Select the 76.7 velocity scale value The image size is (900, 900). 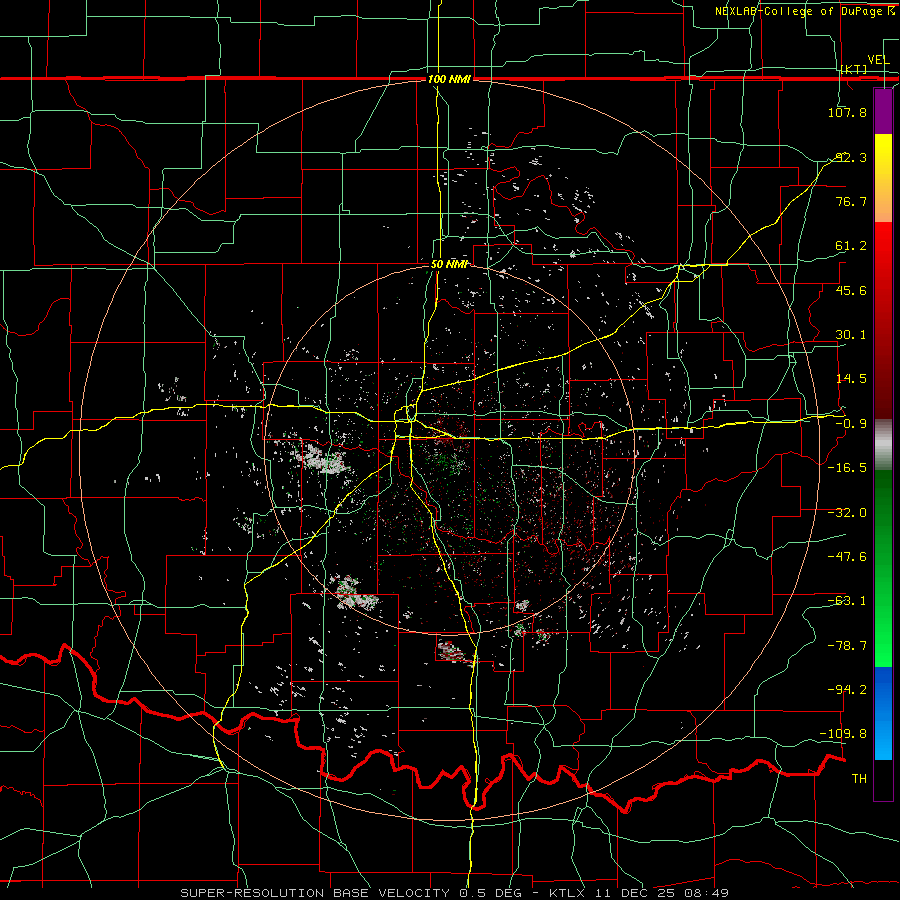tap(851, 201)
